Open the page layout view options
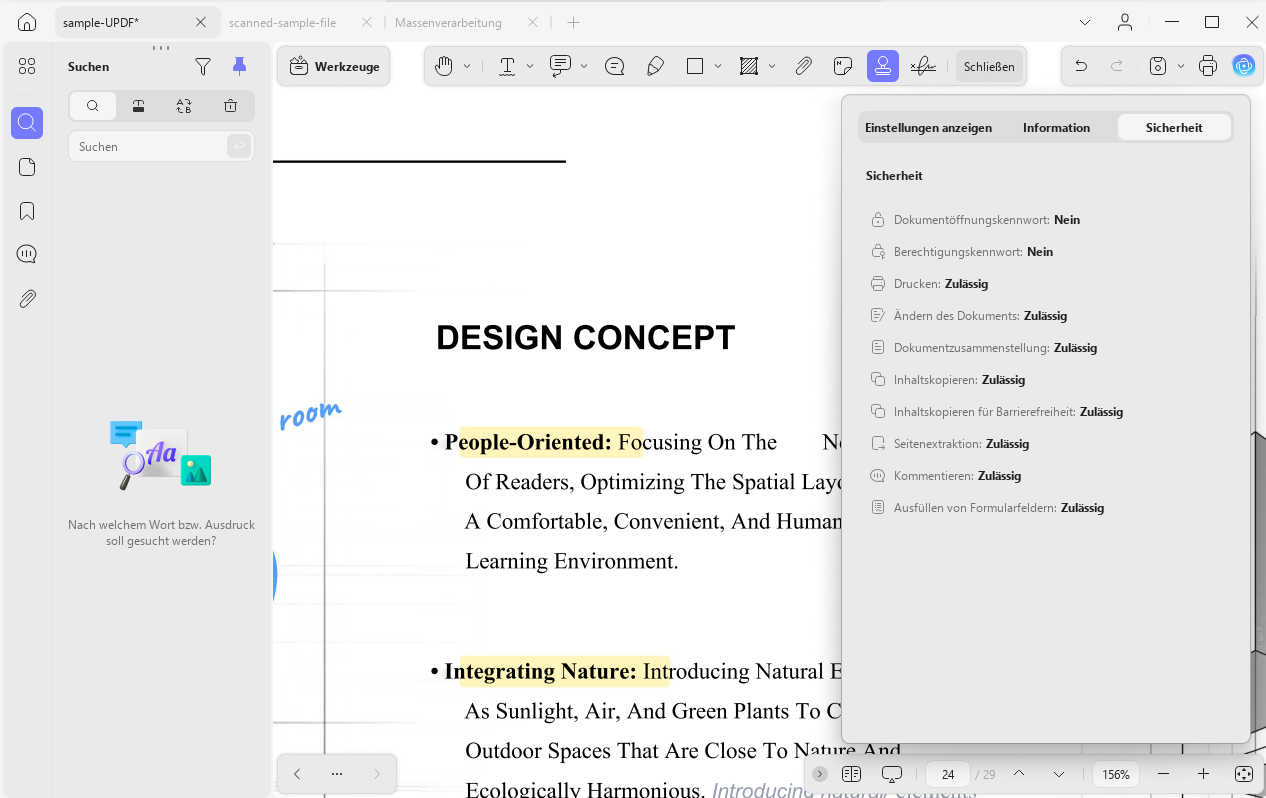The height and width of the screenshot is (798, 1266). [851, 774]
